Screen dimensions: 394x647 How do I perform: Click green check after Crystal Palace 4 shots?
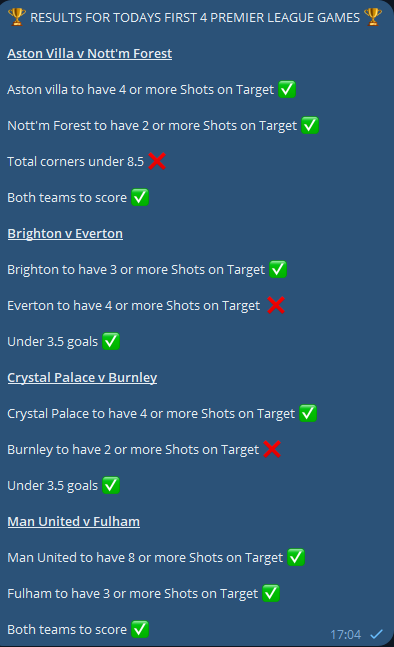(x=308, y=413)
